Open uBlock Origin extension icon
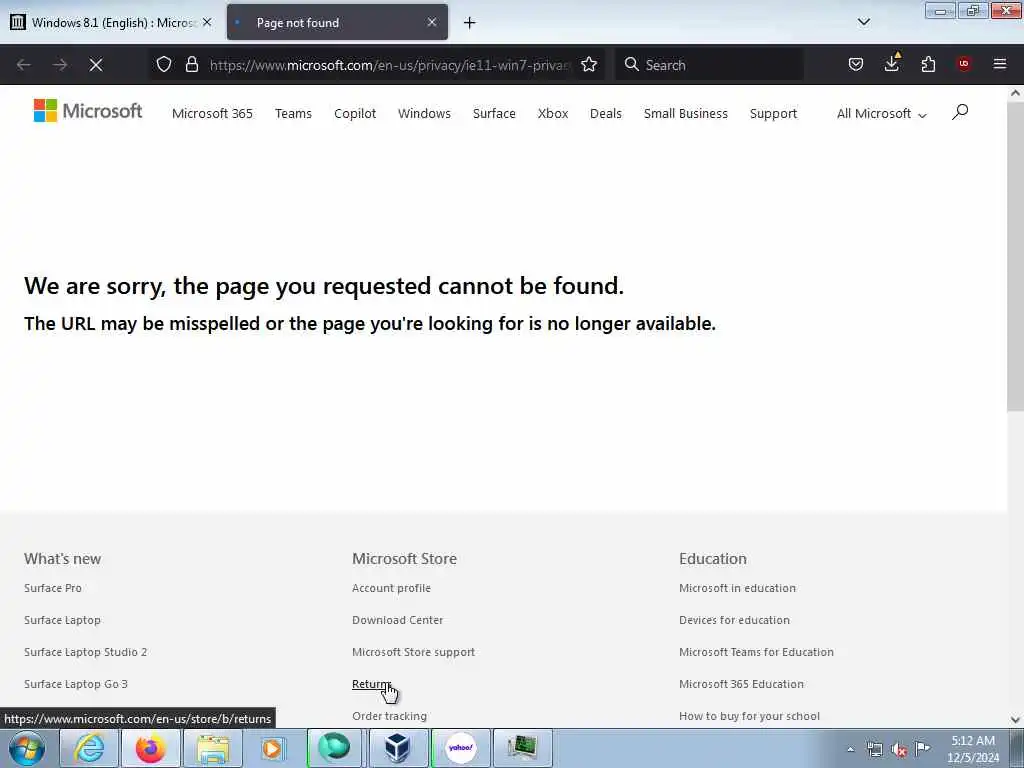 pyautogui.click(x=964, y=64)
